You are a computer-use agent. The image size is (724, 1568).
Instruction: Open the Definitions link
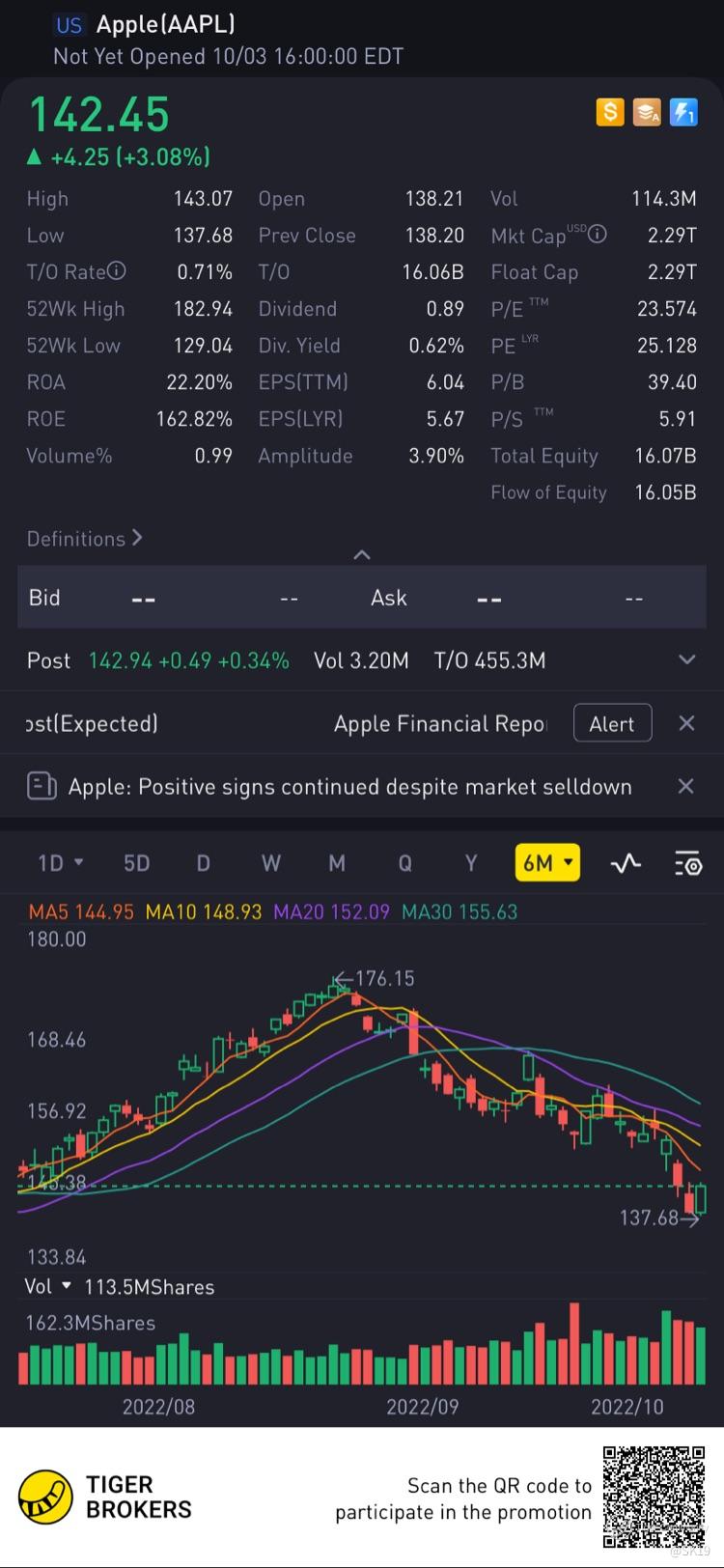[x=84, y=539]
